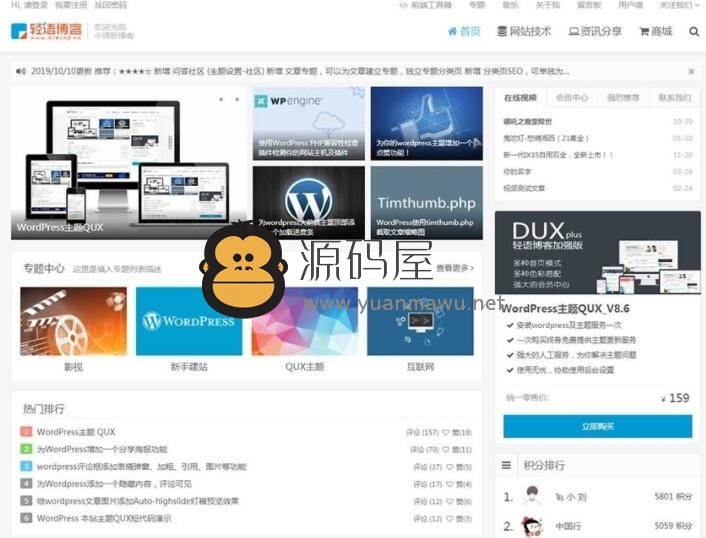The width and height of the screenshot is (706, 538).
Task: Open ranked post 1 WordPress主题 QUX
Action: click(76, 432)
